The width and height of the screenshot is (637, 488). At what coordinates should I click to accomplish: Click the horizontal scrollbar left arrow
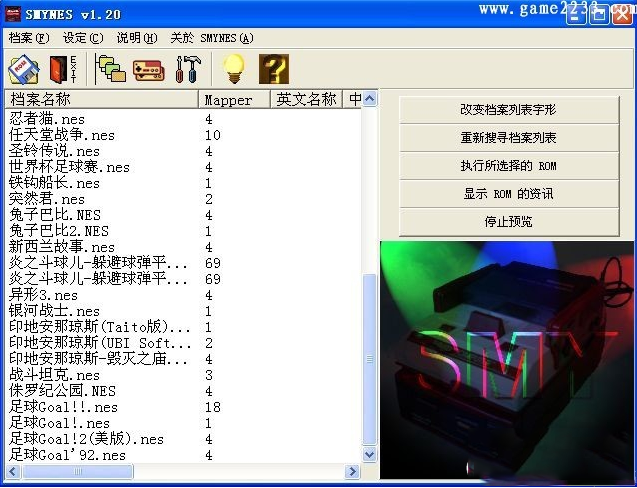(13, 471)
